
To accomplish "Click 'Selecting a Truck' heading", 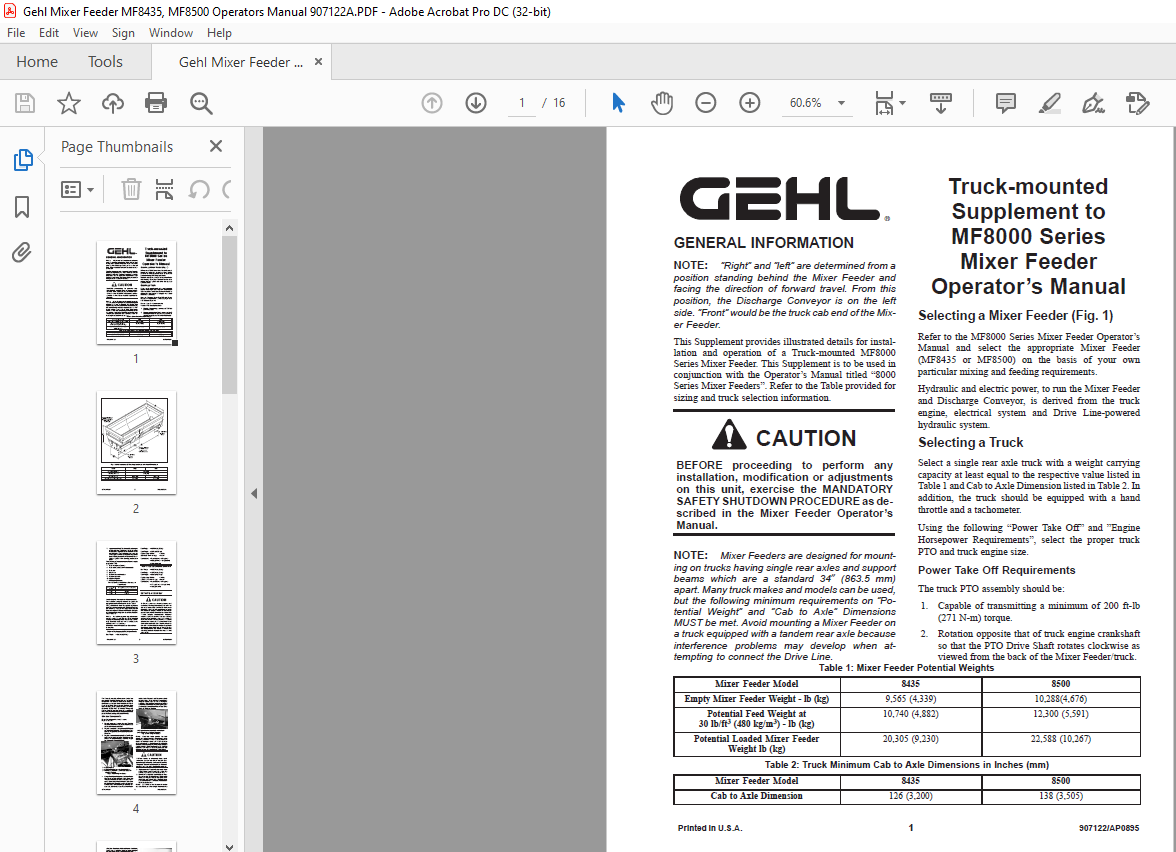I will coord(970,442).
